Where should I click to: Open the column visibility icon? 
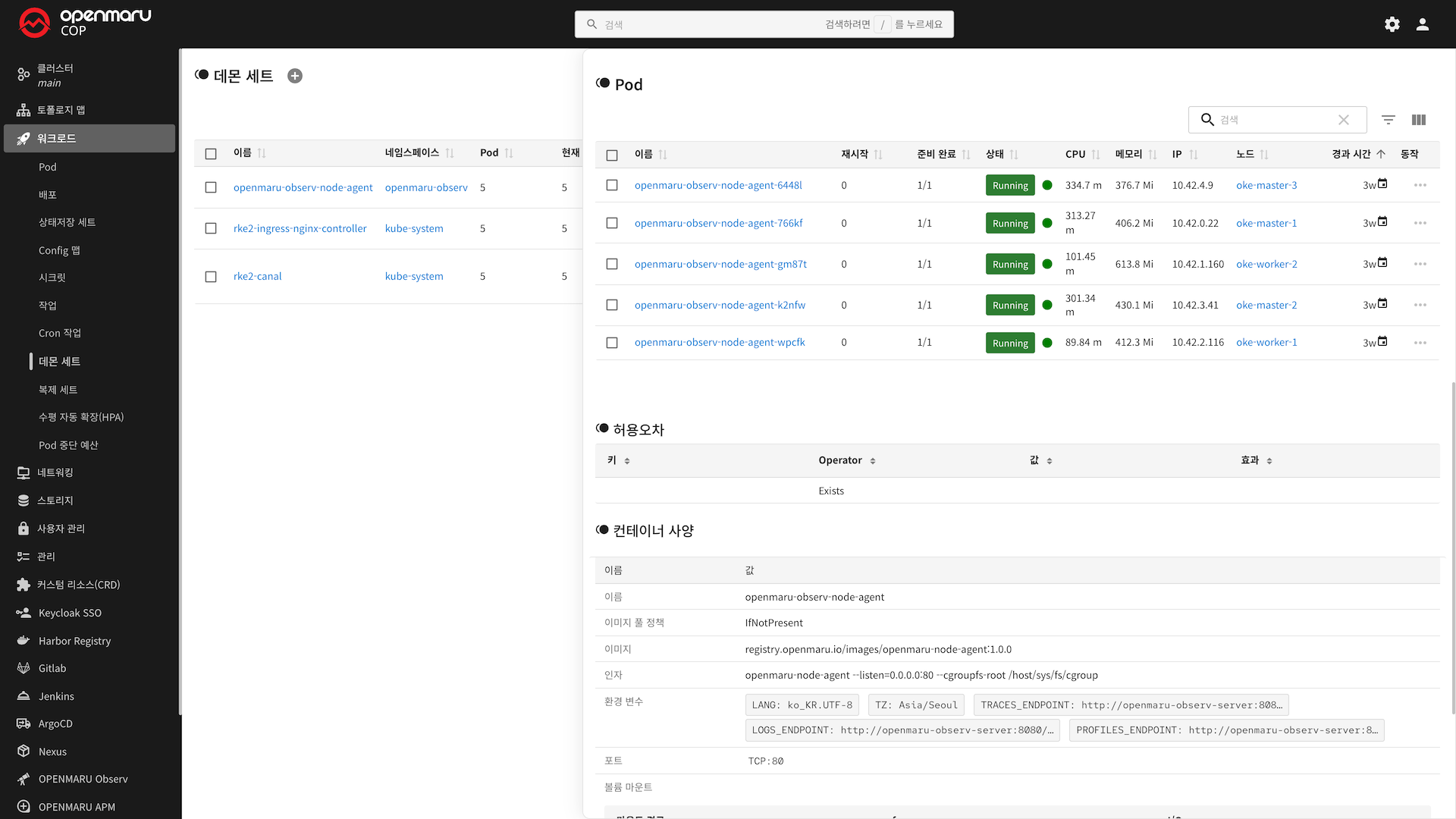[1419, 120]
